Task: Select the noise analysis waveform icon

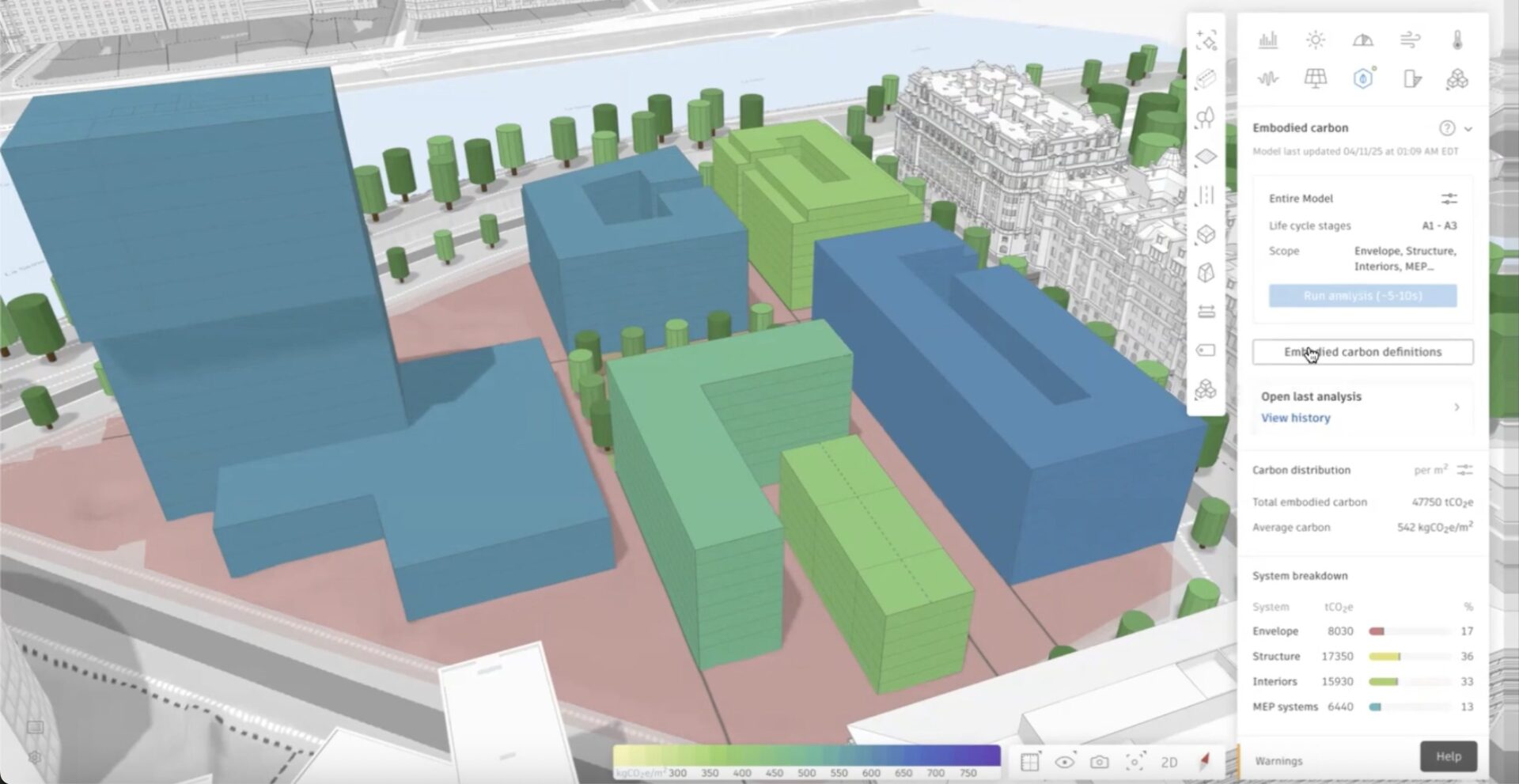Action: coord(1268,78)
